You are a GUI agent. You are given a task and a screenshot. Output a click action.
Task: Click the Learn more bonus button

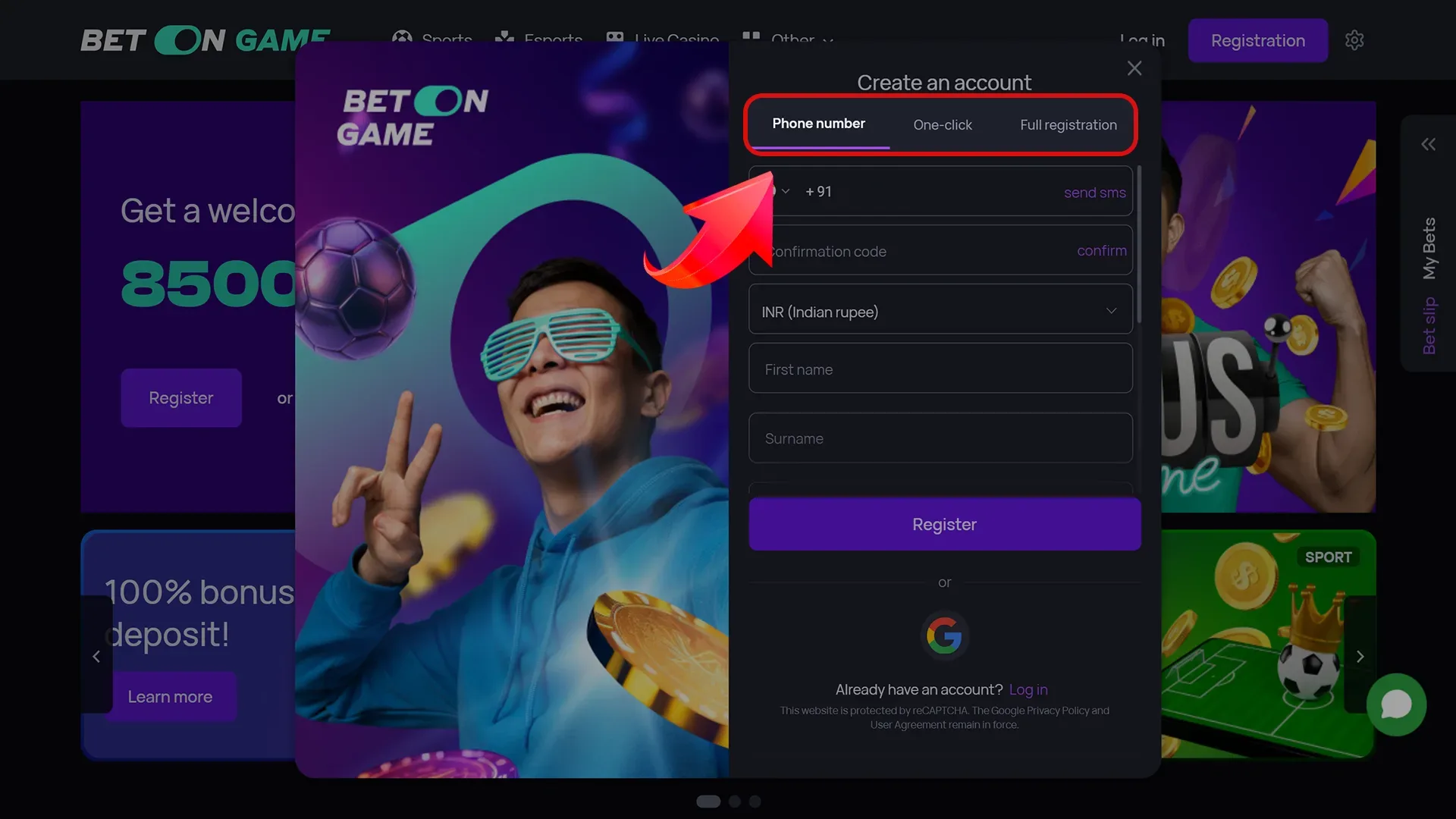point(170,697)
